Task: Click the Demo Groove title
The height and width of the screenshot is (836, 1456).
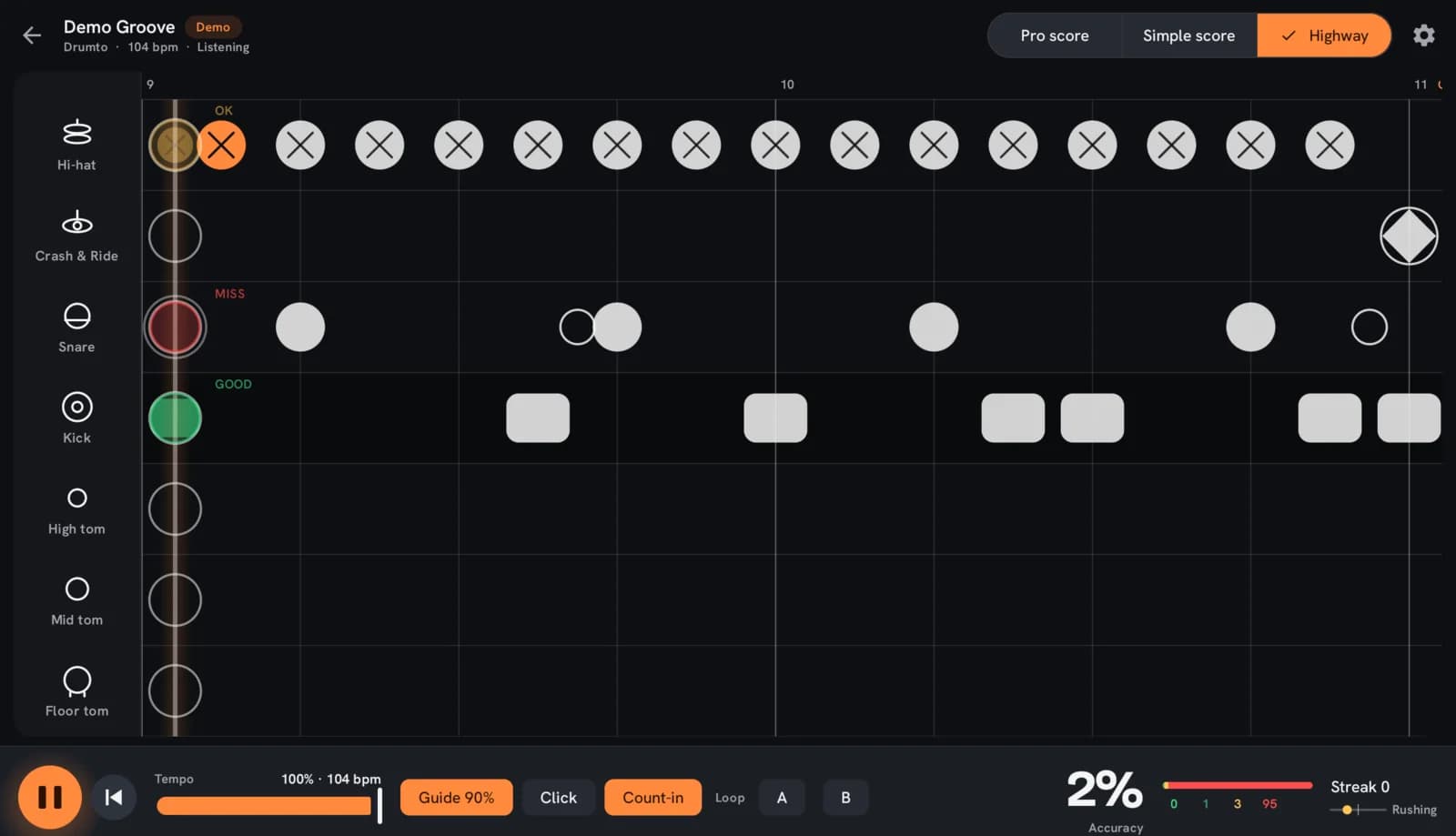Action: pyautogui.click(x=119, y=27)
